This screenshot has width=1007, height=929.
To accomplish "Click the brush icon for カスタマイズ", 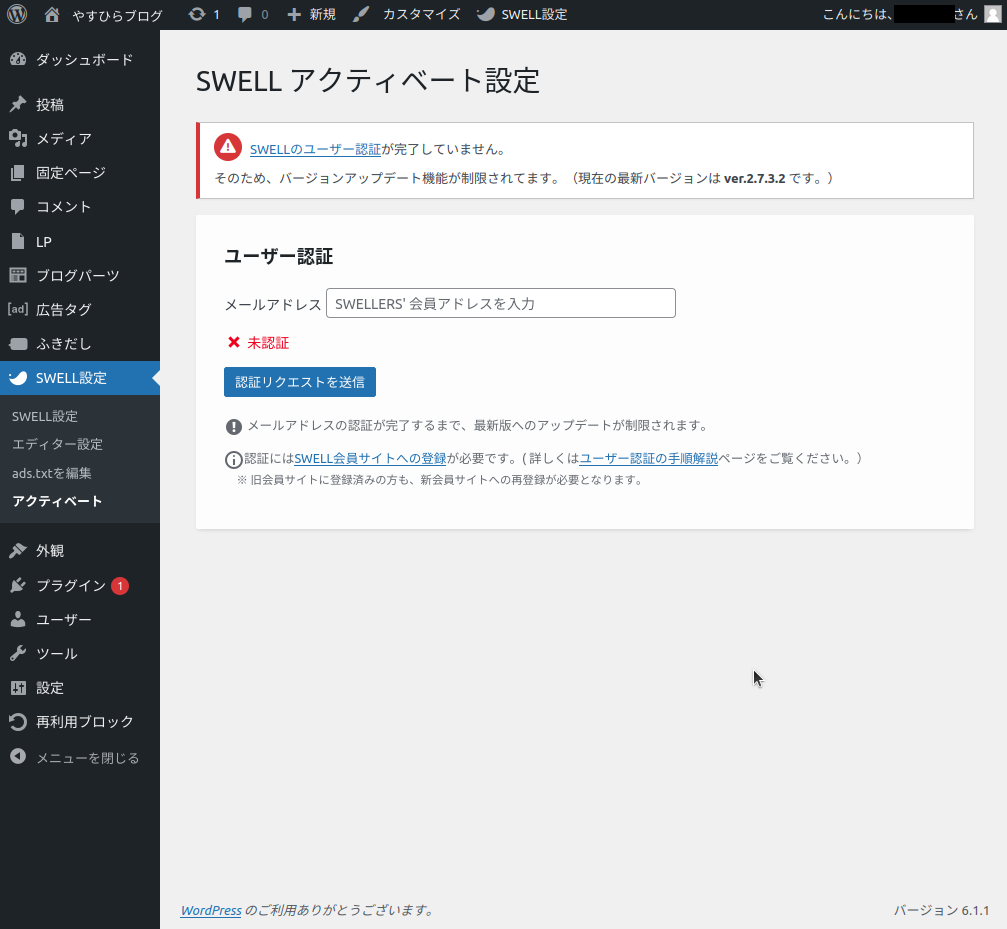I will pos(361,14).
